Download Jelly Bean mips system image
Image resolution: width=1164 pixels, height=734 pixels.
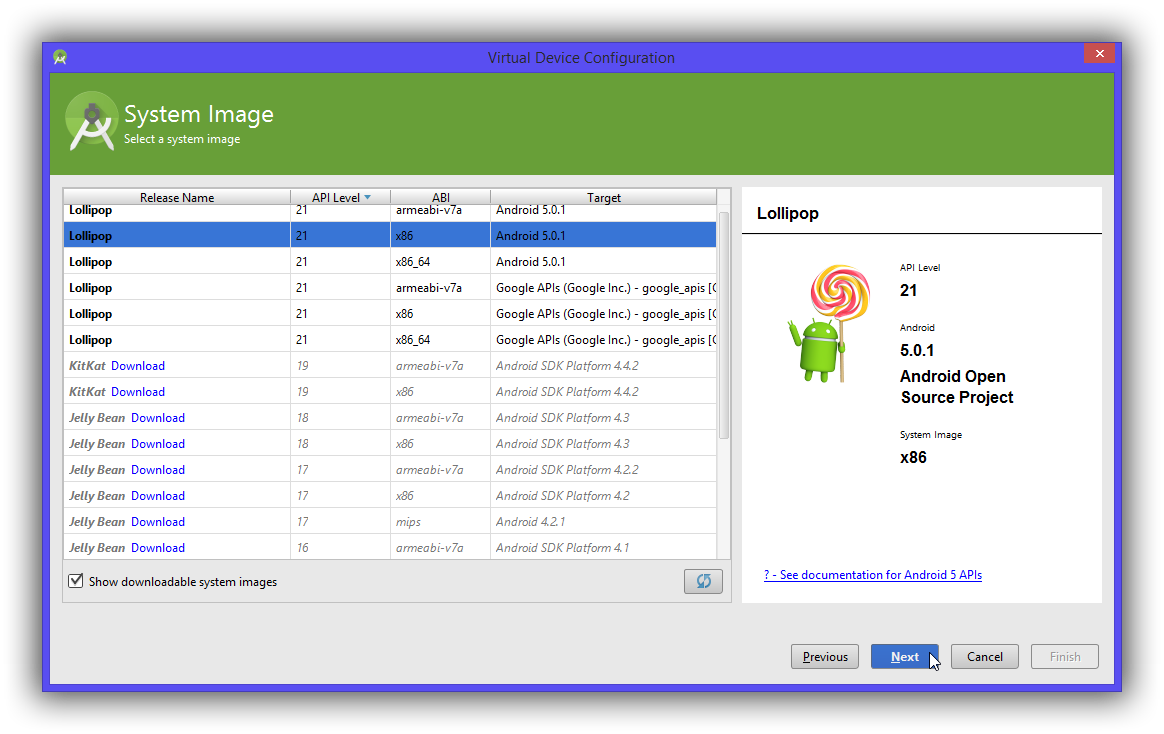[158, 522]
